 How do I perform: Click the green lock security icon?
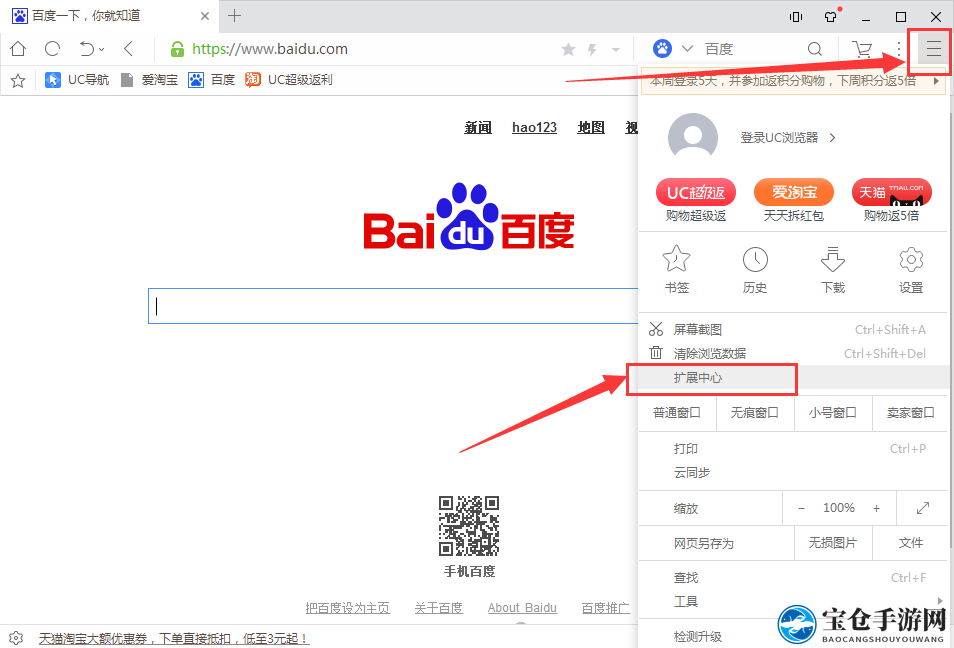[x=177, y=49]
